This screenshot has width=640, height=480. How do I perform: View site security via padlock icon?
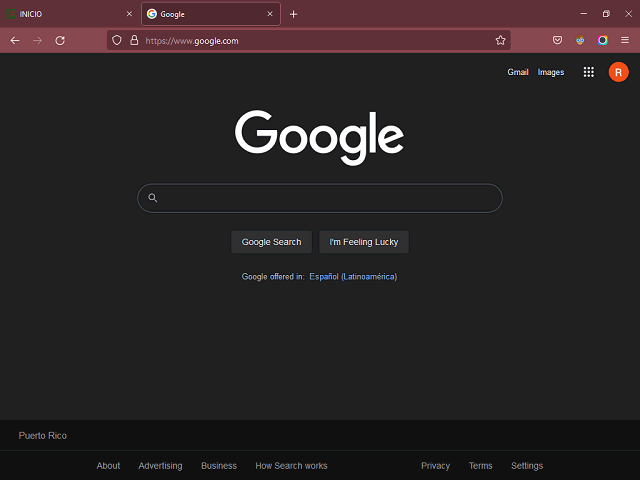coord(134,40)
